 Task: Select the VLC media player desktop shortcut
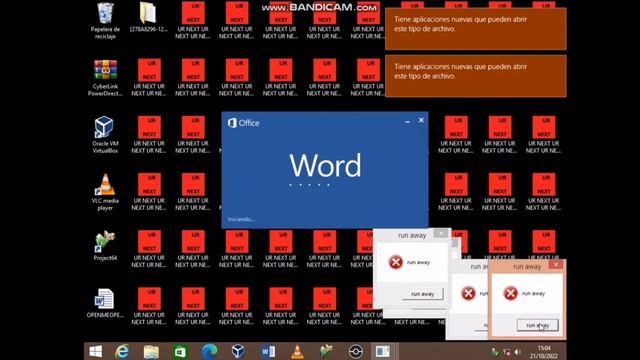click(x=105, y=192)
